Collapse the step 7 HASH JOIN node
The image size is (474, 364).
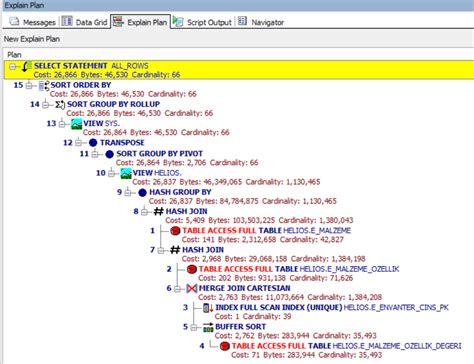coord(161,250)
